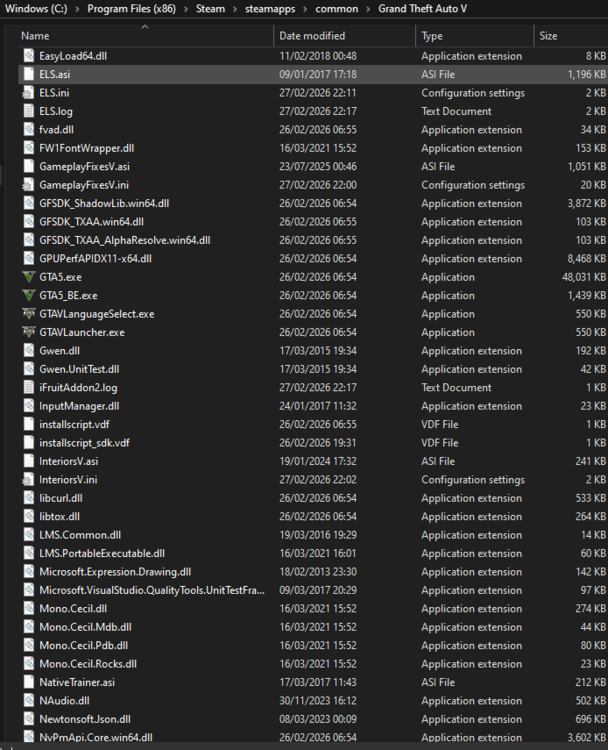Click the ELS.ini configuration file icon

(29, 93)
